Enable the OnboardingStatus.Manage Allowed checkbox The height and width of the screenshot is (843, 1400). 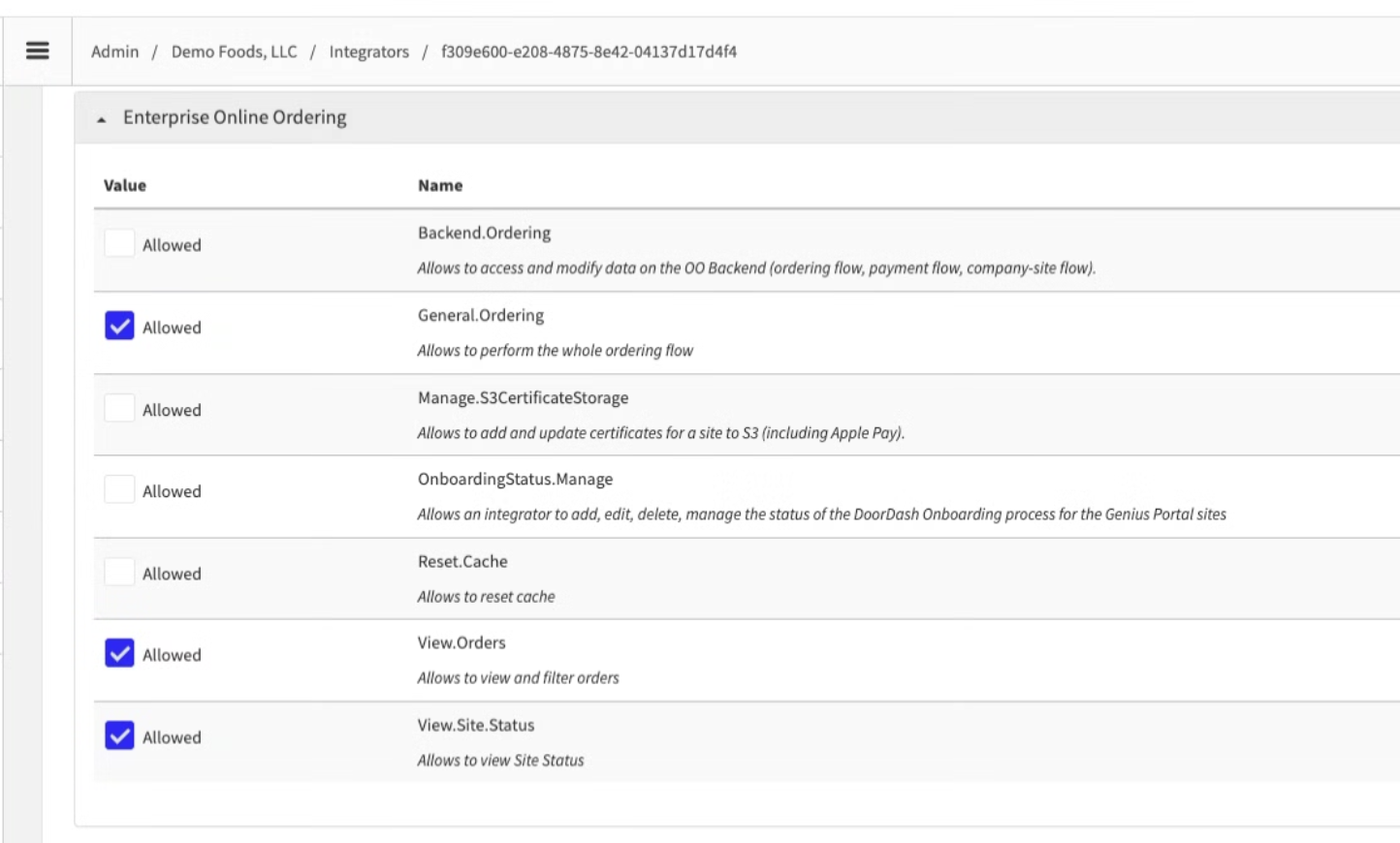click(119, 489)
